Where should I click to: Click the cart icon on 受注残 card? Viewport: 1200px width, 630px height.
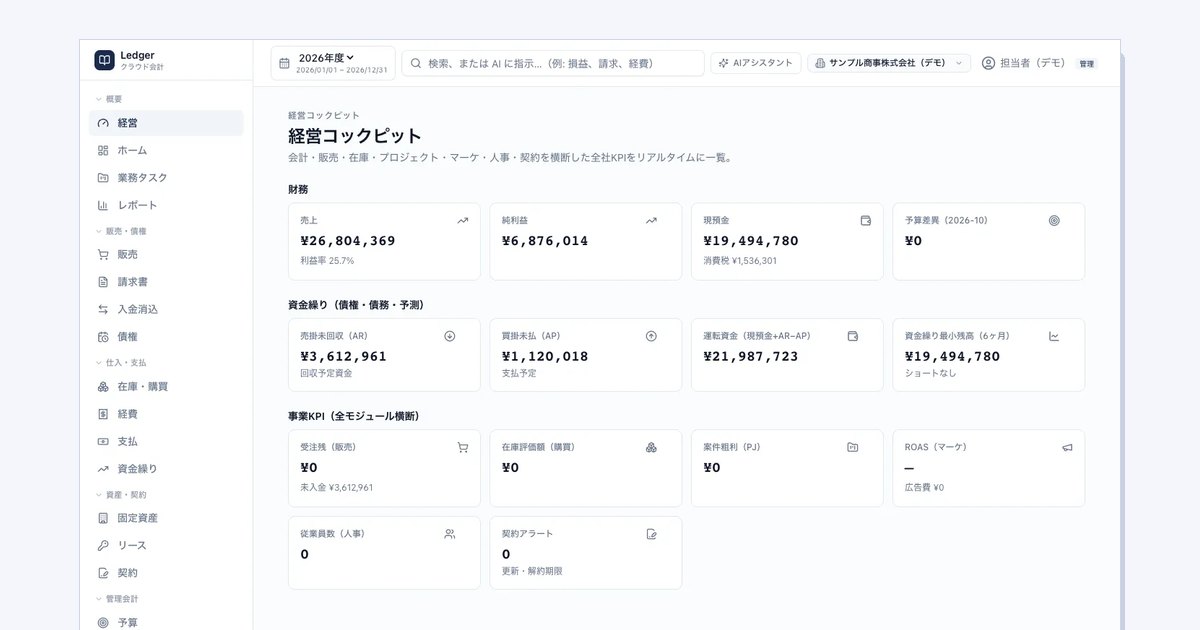(x=462, y=447)
